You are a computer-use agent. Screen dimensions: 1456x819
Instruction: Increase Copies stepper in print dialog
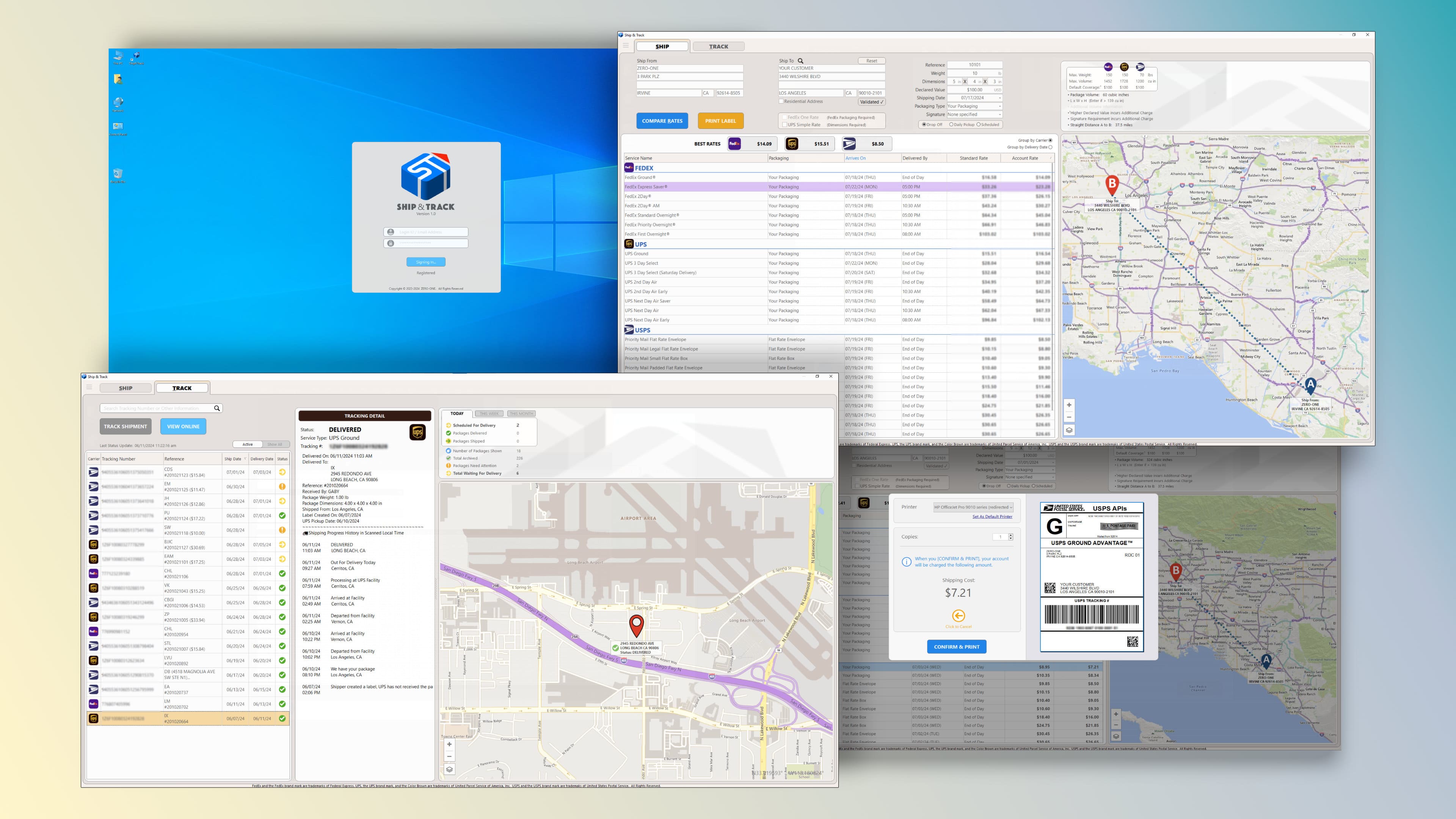[1010, 535]
